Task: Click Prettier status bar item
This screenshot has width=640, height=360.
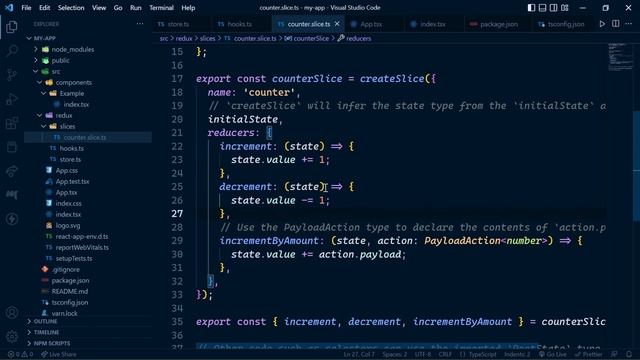Action: pyautogui.click(x=588, y=354)
